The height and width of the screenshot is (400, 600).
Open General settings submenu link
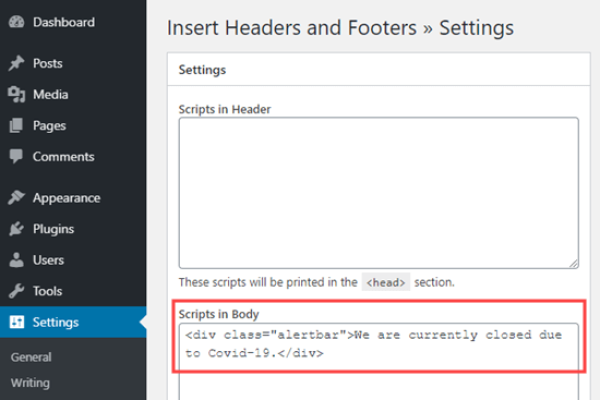click(30, 357)
